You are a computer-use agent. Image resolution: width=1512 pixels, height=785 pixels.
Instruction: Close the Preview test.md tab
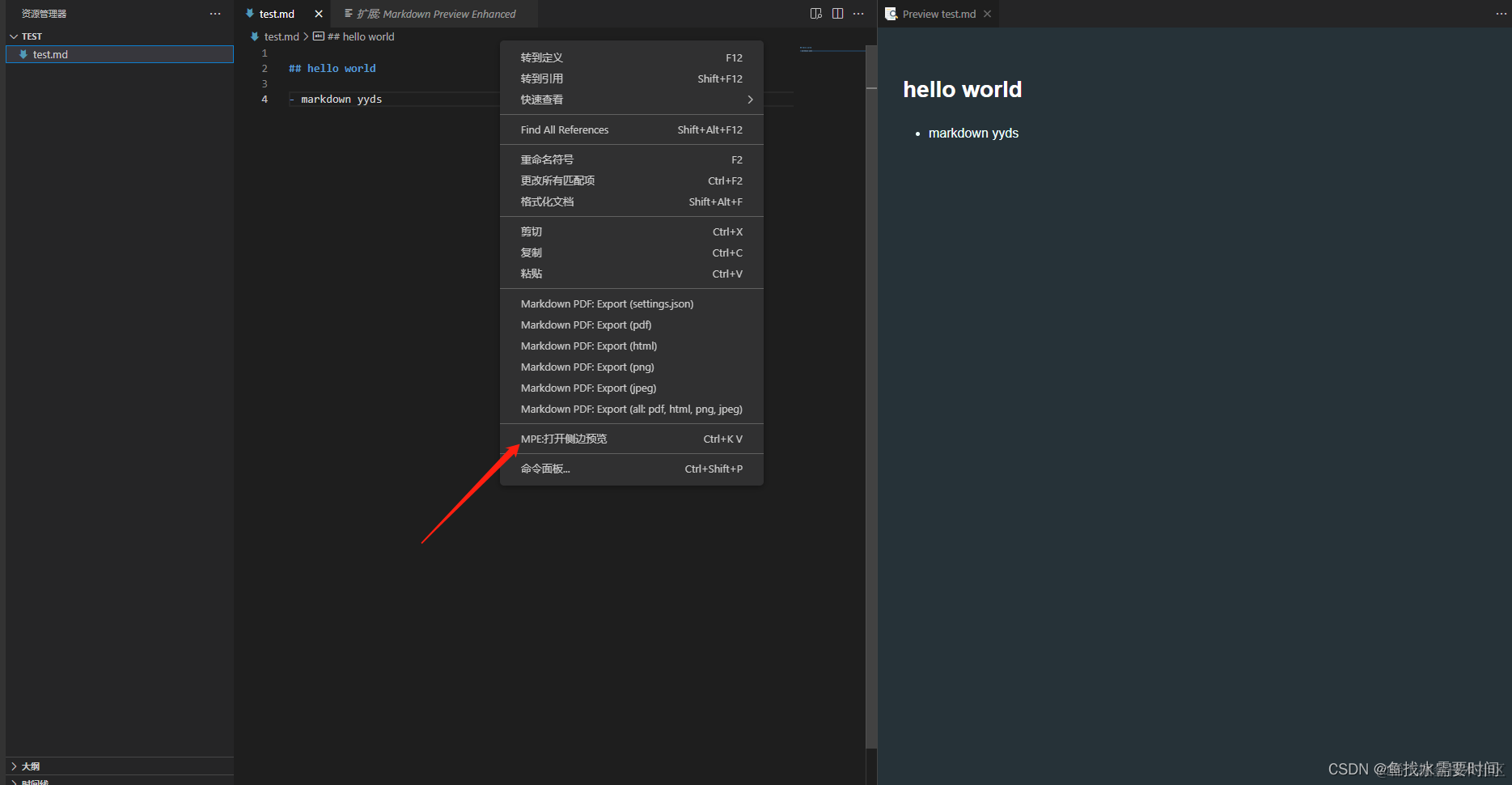click(987, 14)
